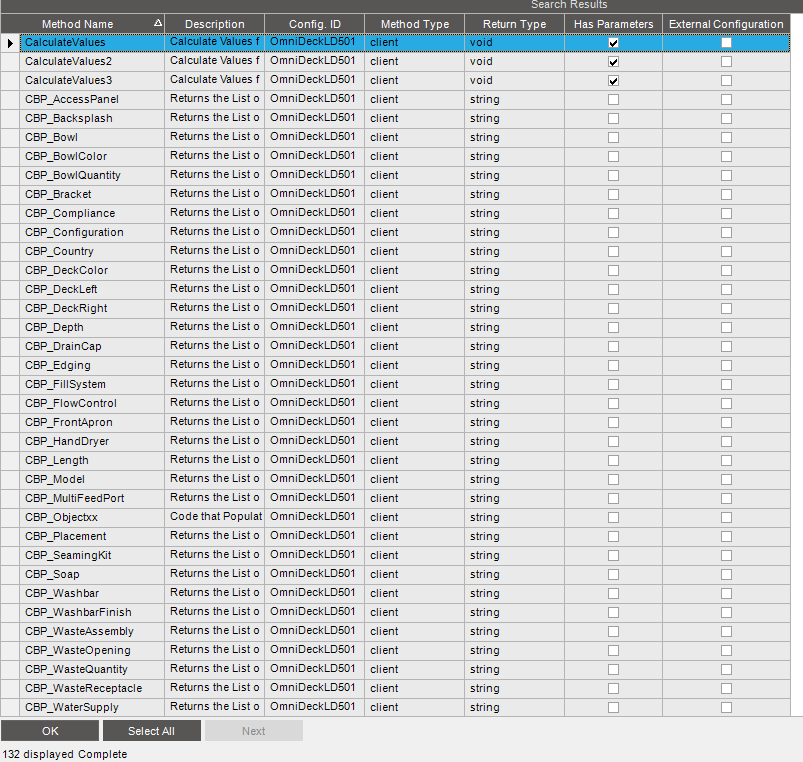Select the CBP_WasteAssembly method

(79, 631)
